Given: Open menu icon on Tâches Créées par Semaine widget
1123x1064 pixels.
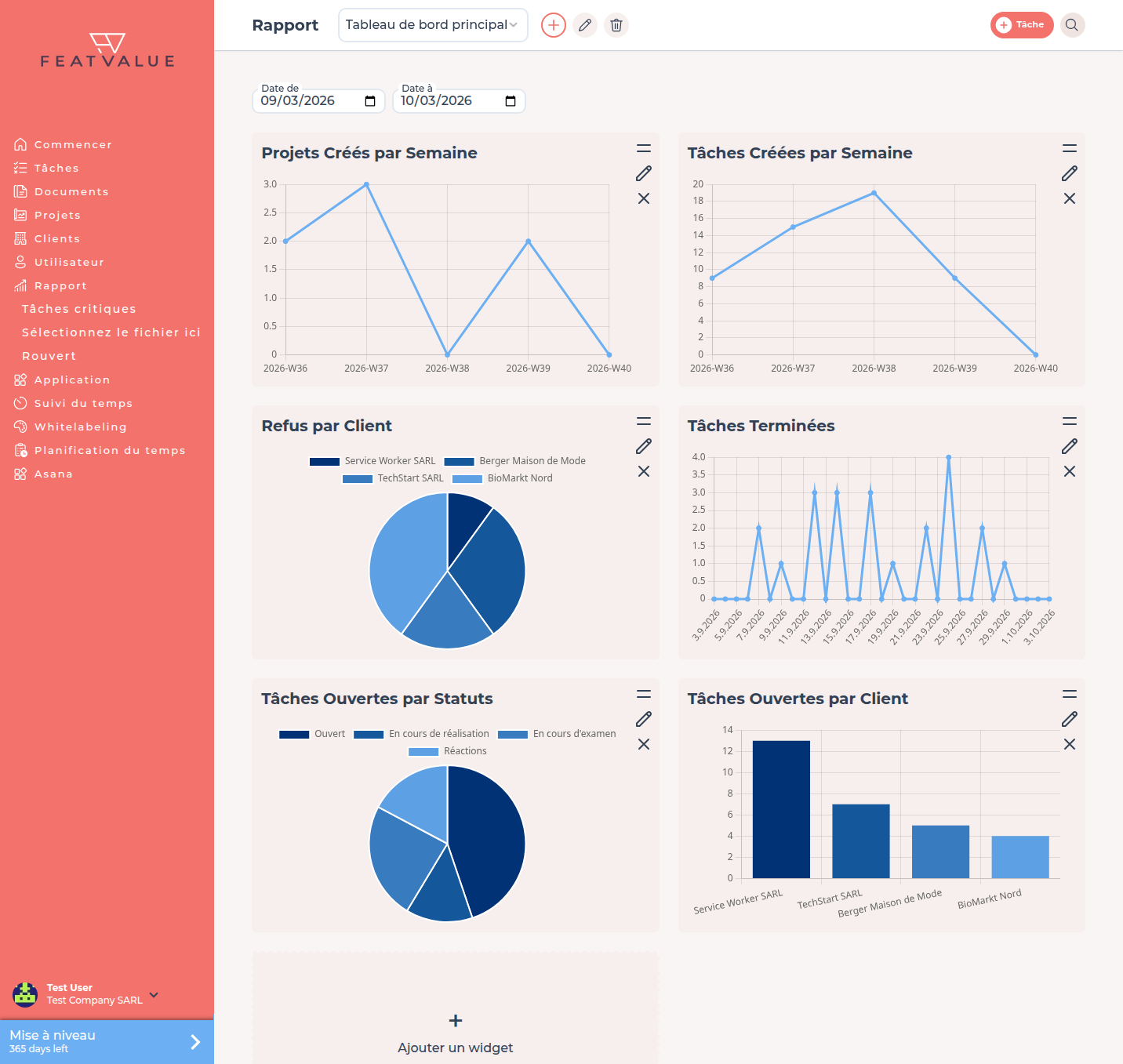Looking at the screenshot, I should coord(1070,148).
